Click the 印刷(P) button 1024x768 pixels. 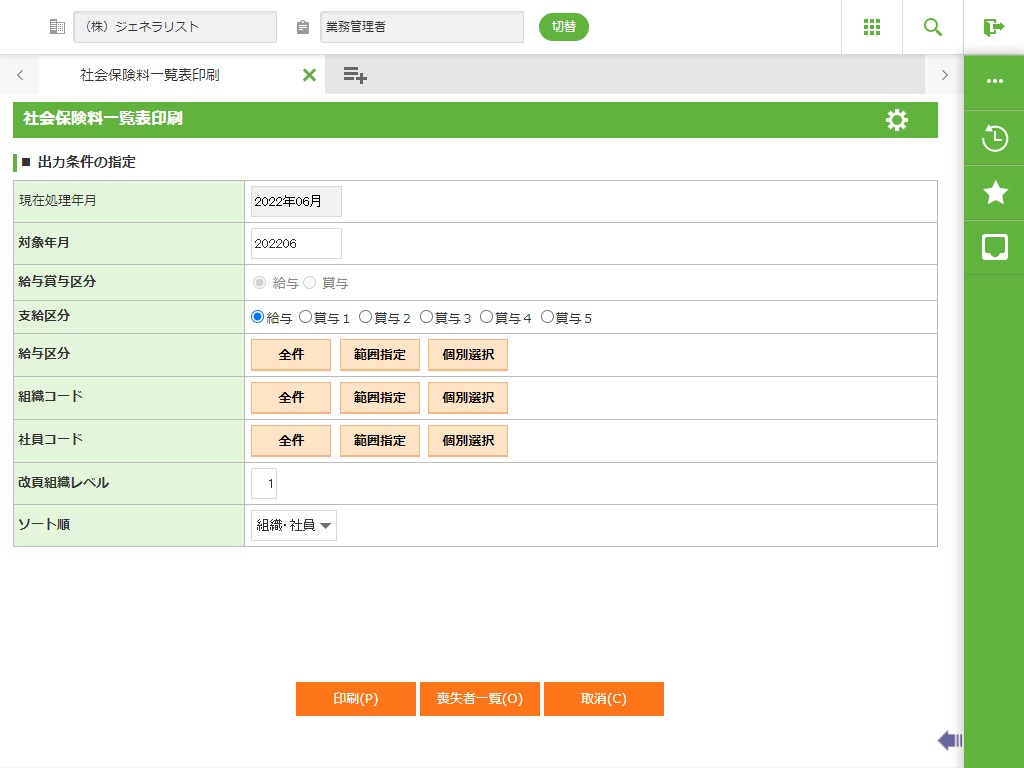click(355, 699)
